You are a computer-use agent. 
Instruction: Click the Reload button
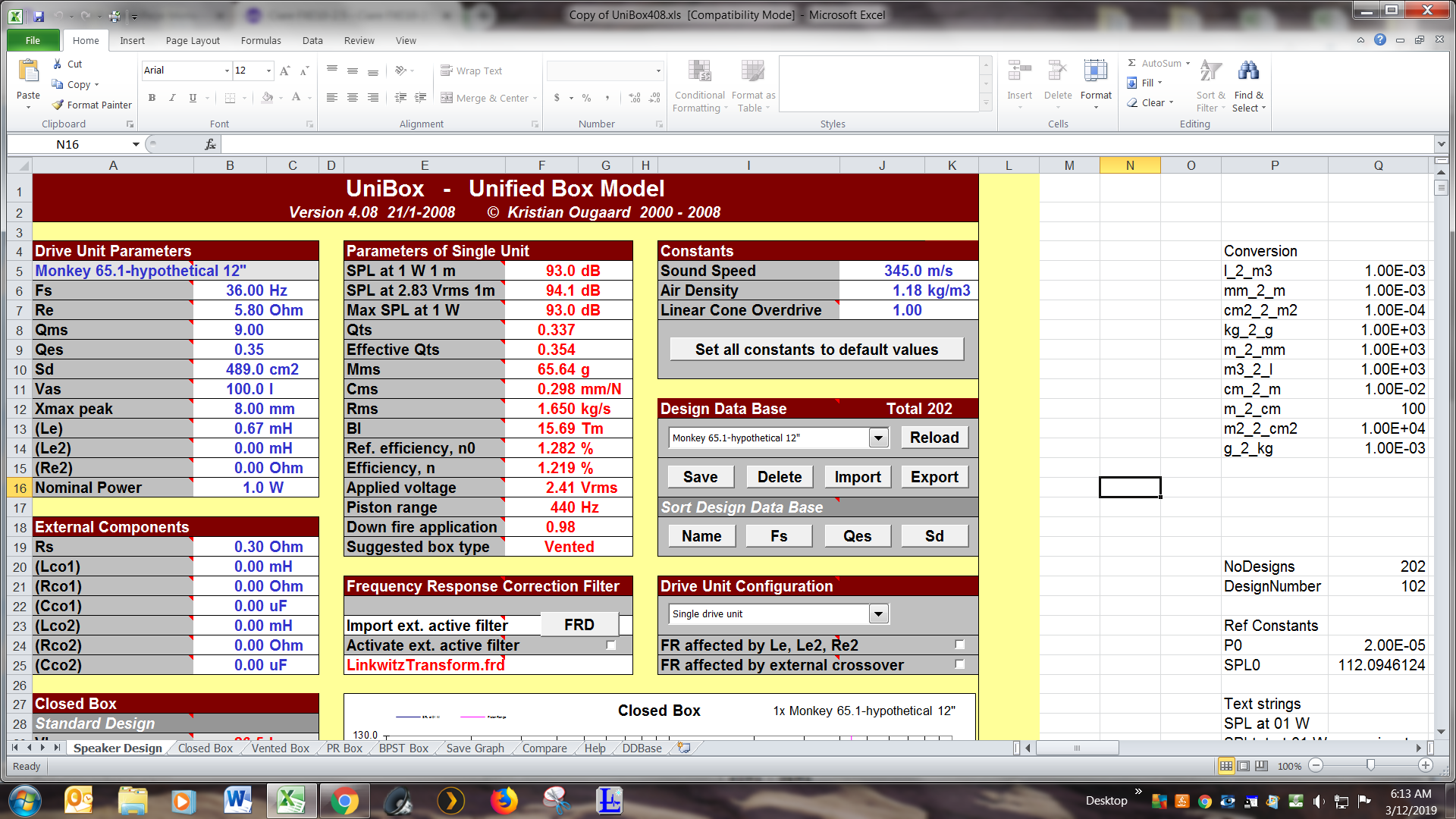(x=934, y=438)
